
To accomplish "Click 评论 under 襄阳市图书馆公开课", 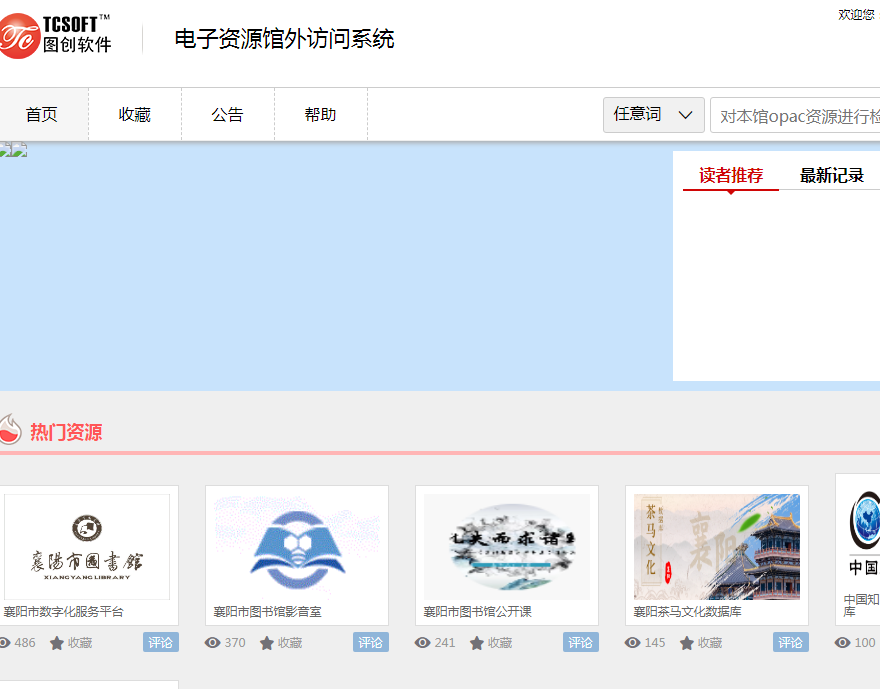I will click(580, 642).
